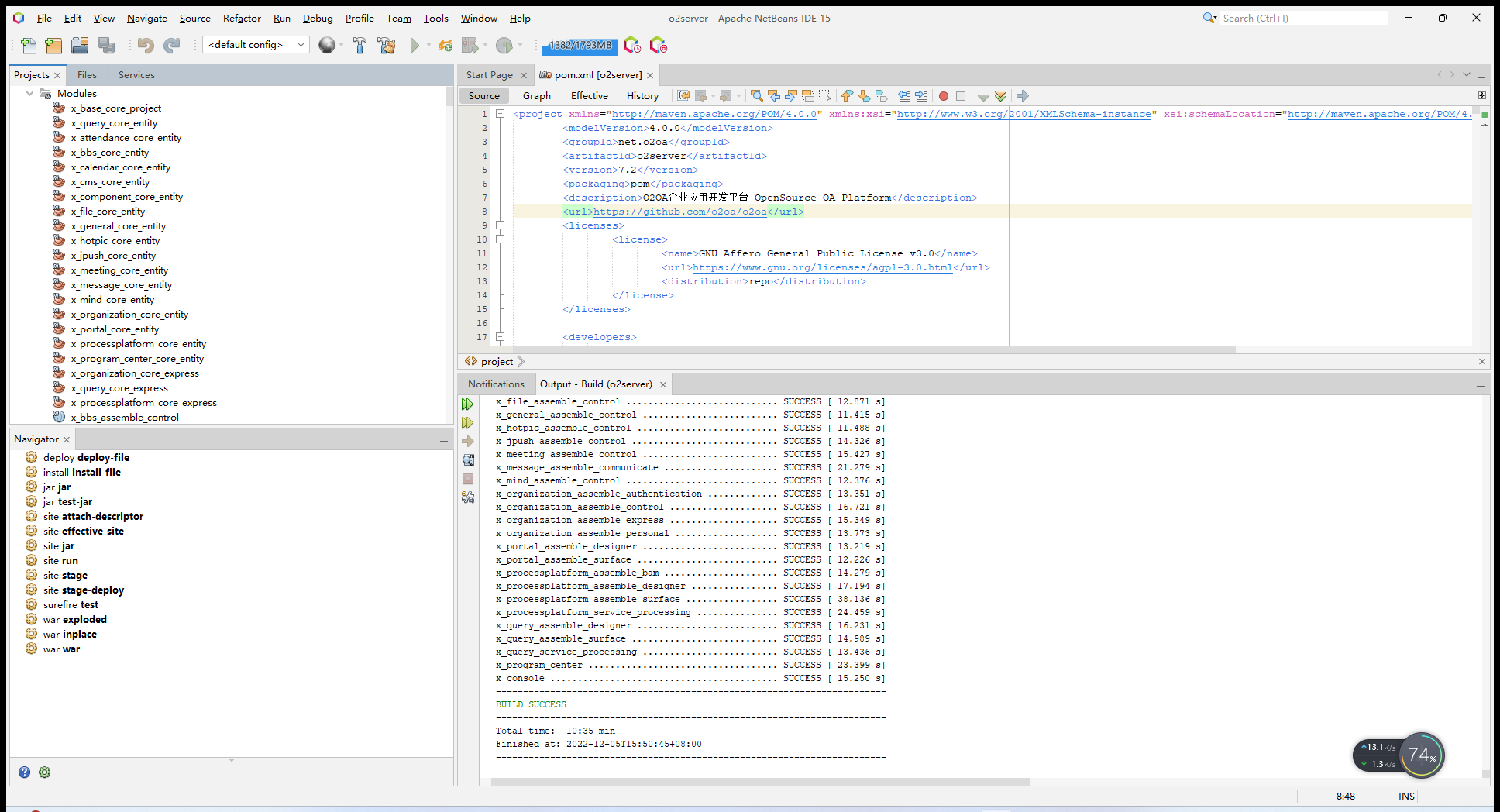1500x812 pixels.
Task: Toggle highlight search results in editor
Action: [808, 96]
